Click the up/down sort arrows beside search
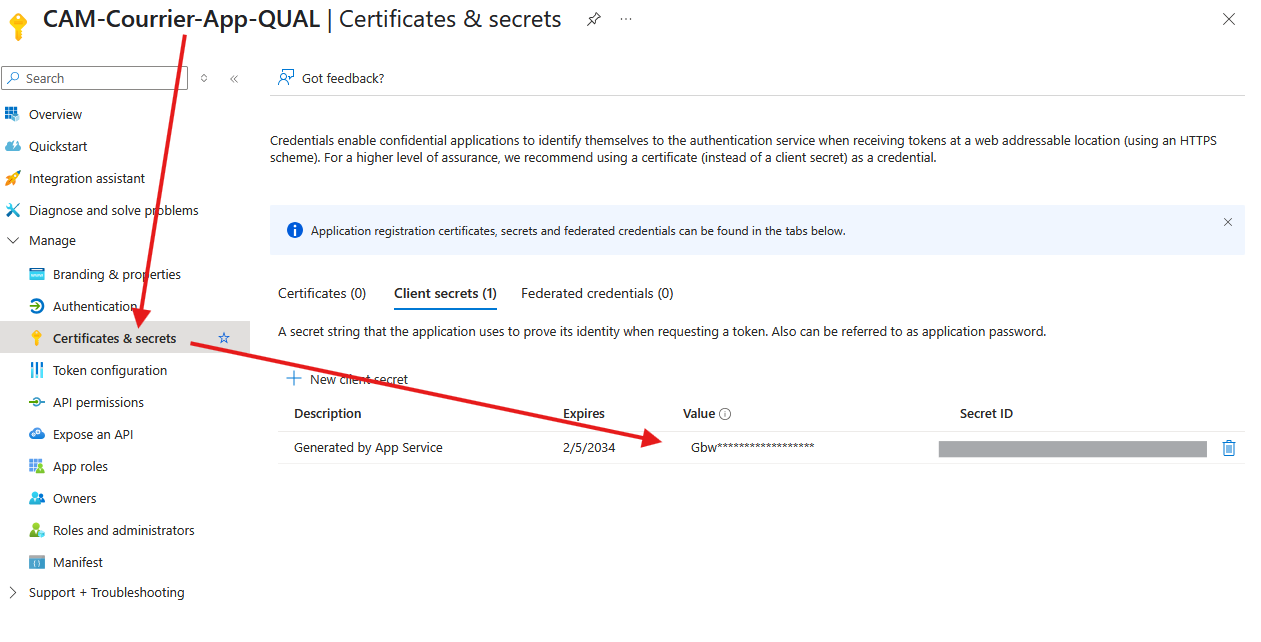 tap(204, 78)
